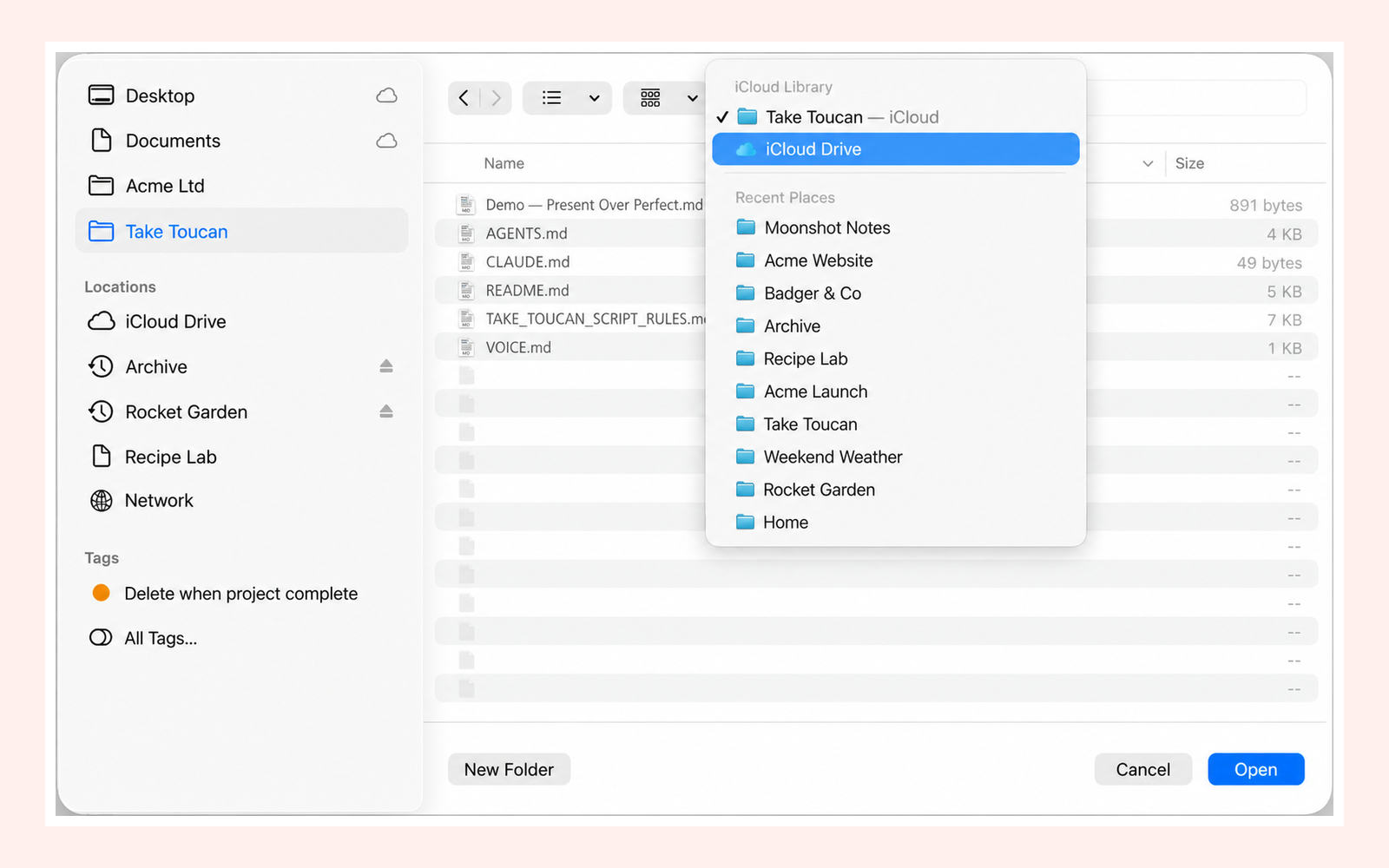The width and height of the screenshot is (1389, 868).
Task: Click the cloud status icon next to Desktop
Action: [386, 95]
